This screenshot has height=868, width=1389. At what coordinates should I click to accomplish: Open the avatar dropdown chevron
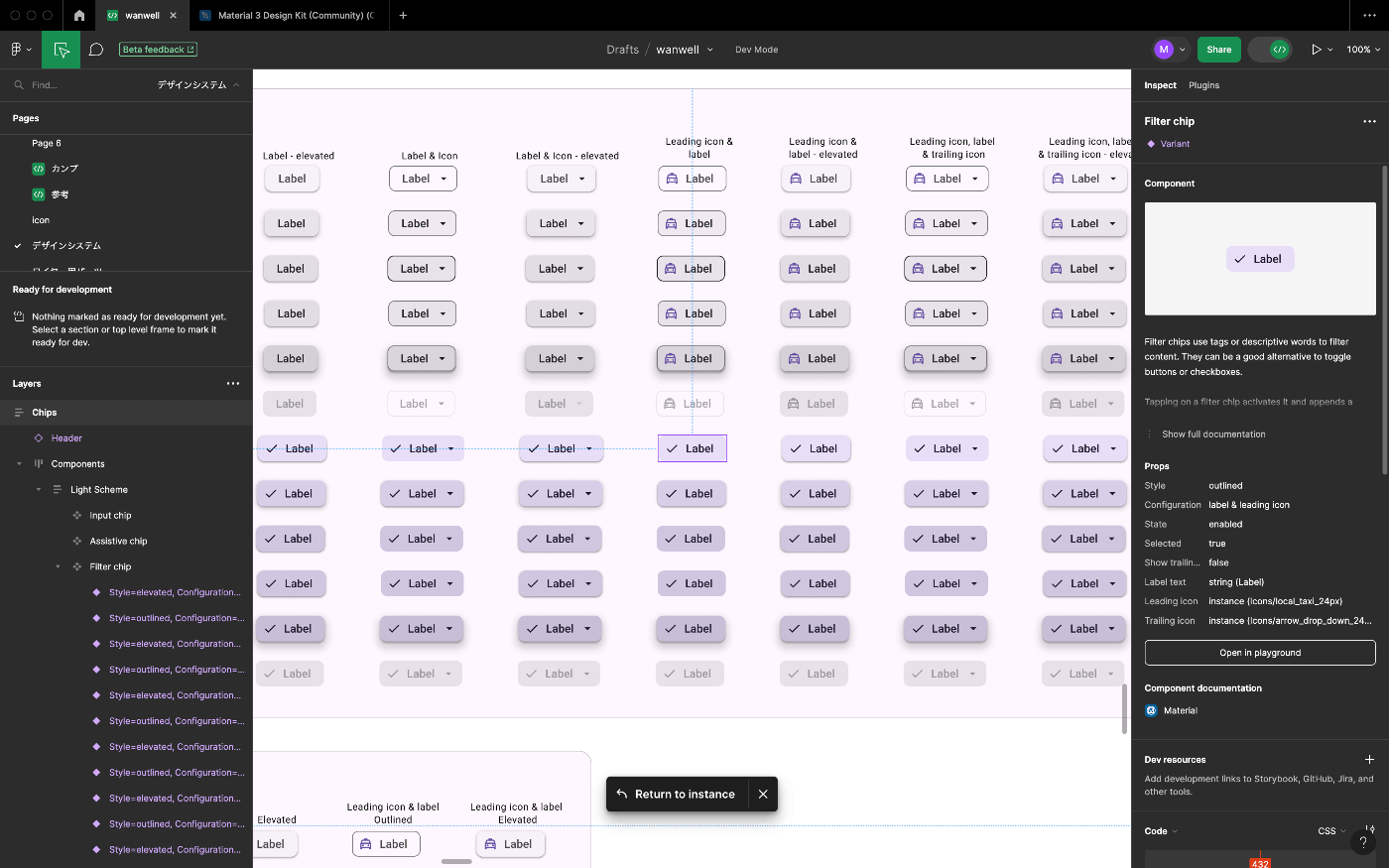[x=1183, y=50]
